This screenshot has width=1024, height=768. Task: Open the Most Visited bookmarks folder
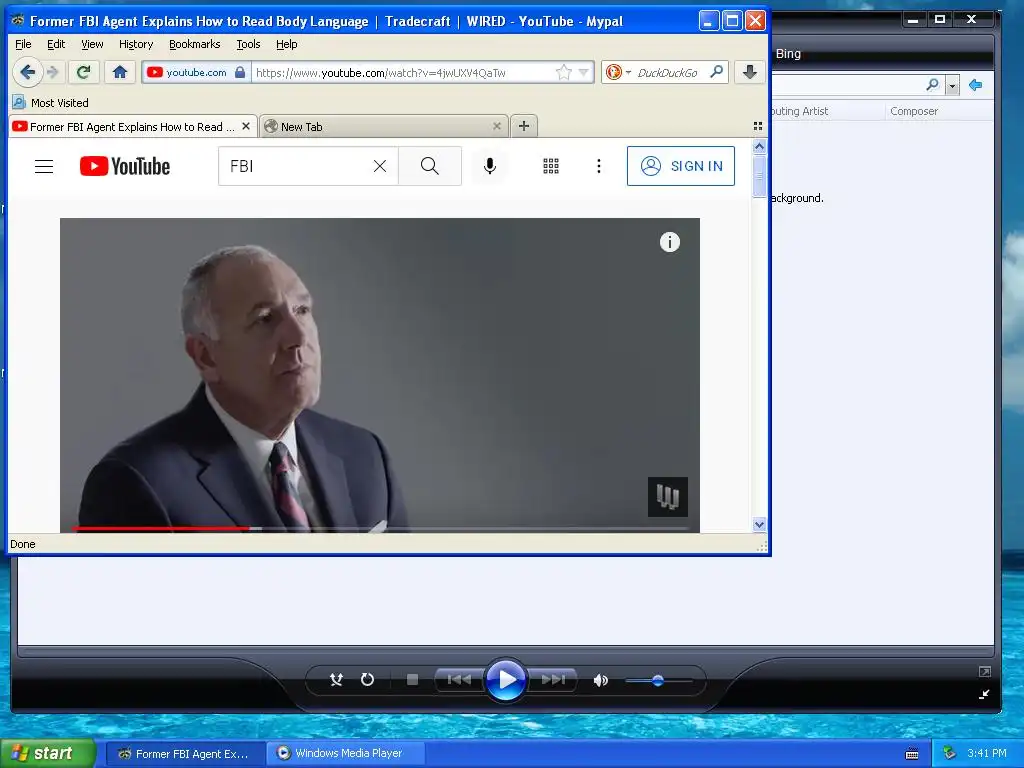50,103
